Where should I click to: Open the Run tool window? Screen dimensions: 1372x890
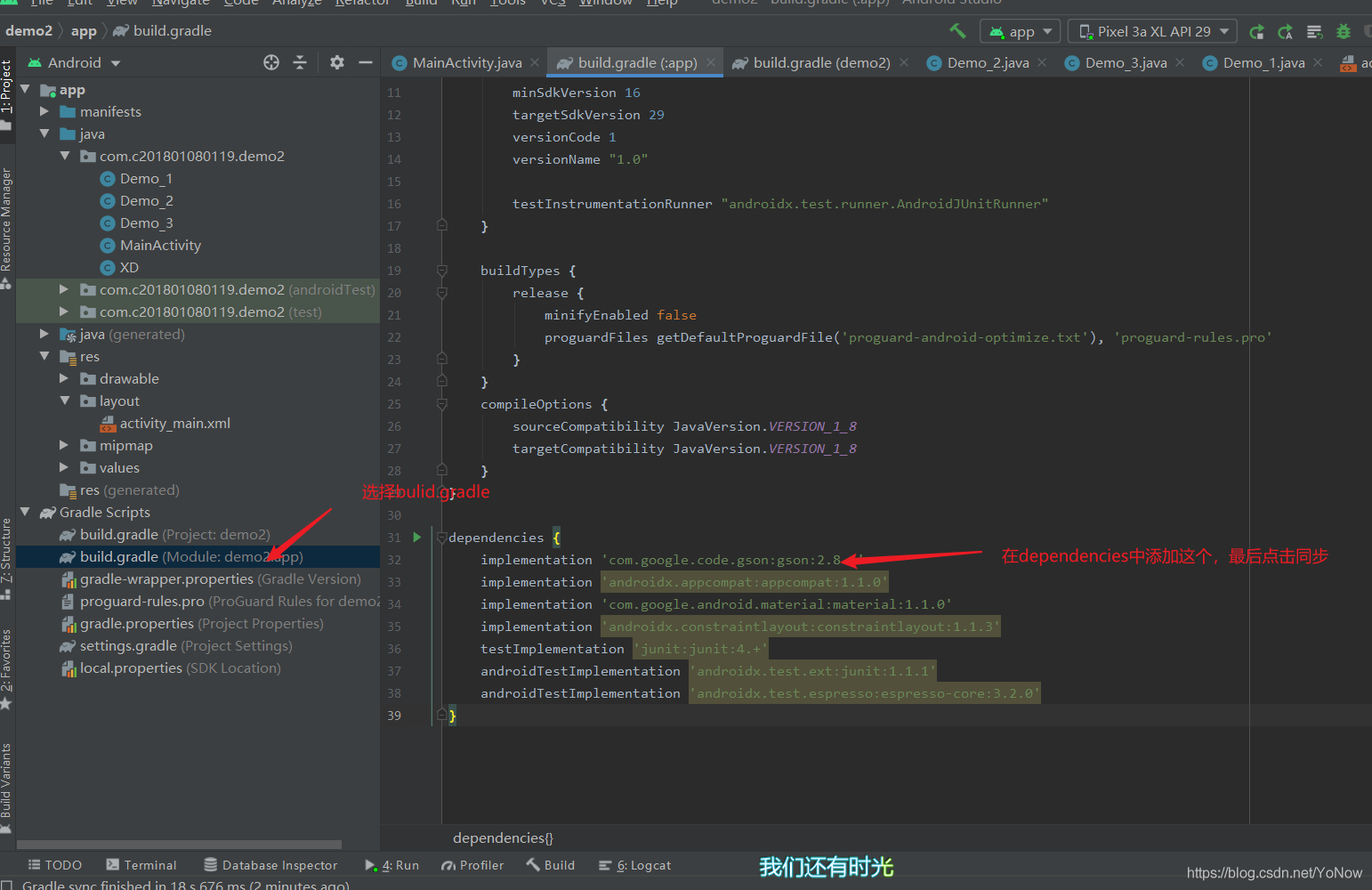(x=391, y=865)
